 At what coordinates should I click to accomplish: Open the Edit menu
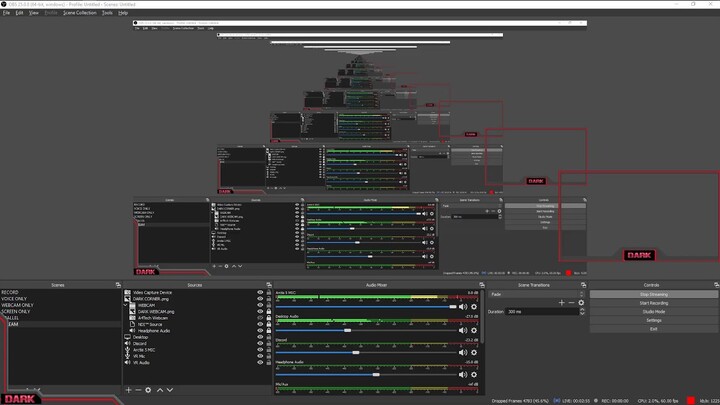point(19,13)
